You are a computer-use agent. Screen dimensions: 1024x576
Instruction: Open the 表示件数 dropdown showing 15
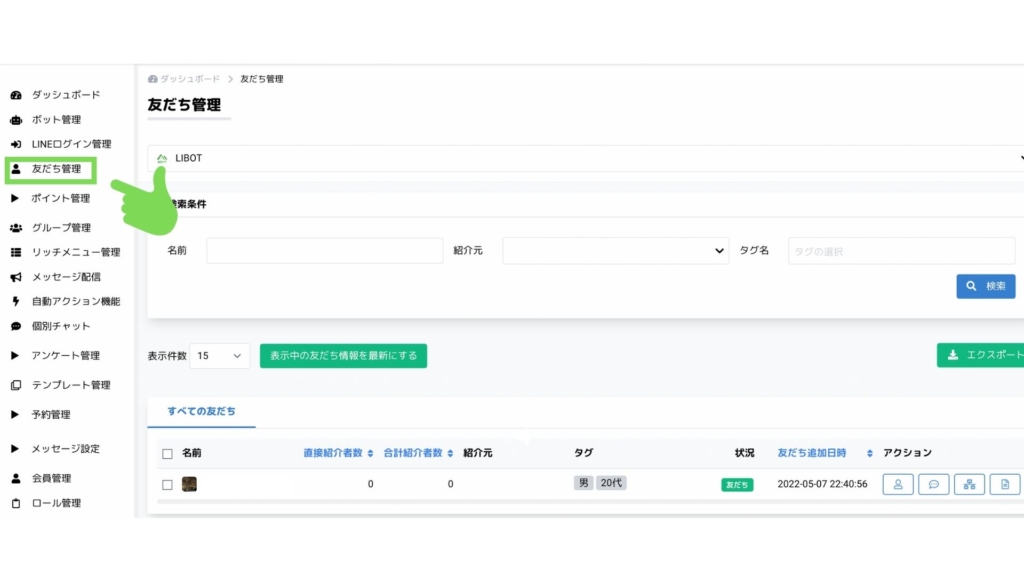pyautogui.click(x=219, y=355)
